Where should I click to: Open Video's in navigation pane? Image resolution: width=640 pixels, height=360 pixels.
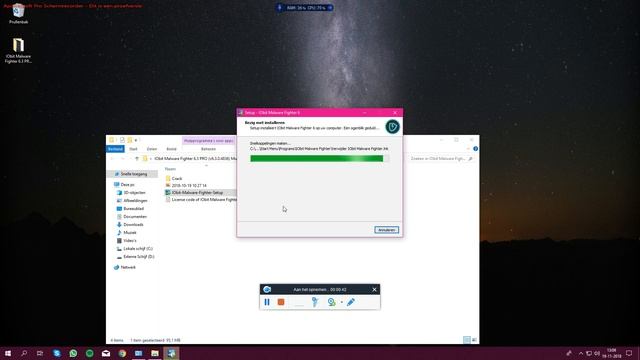[130, 240]
